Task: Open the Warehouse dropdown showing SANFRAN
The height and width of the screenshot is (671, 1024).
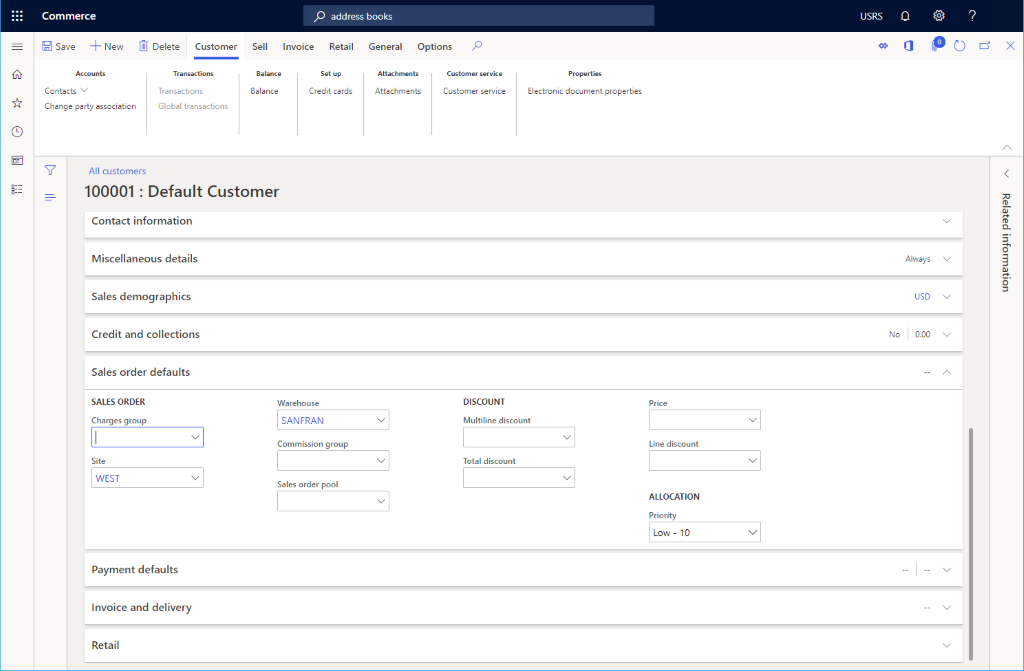Action: [x=380, y=419]
